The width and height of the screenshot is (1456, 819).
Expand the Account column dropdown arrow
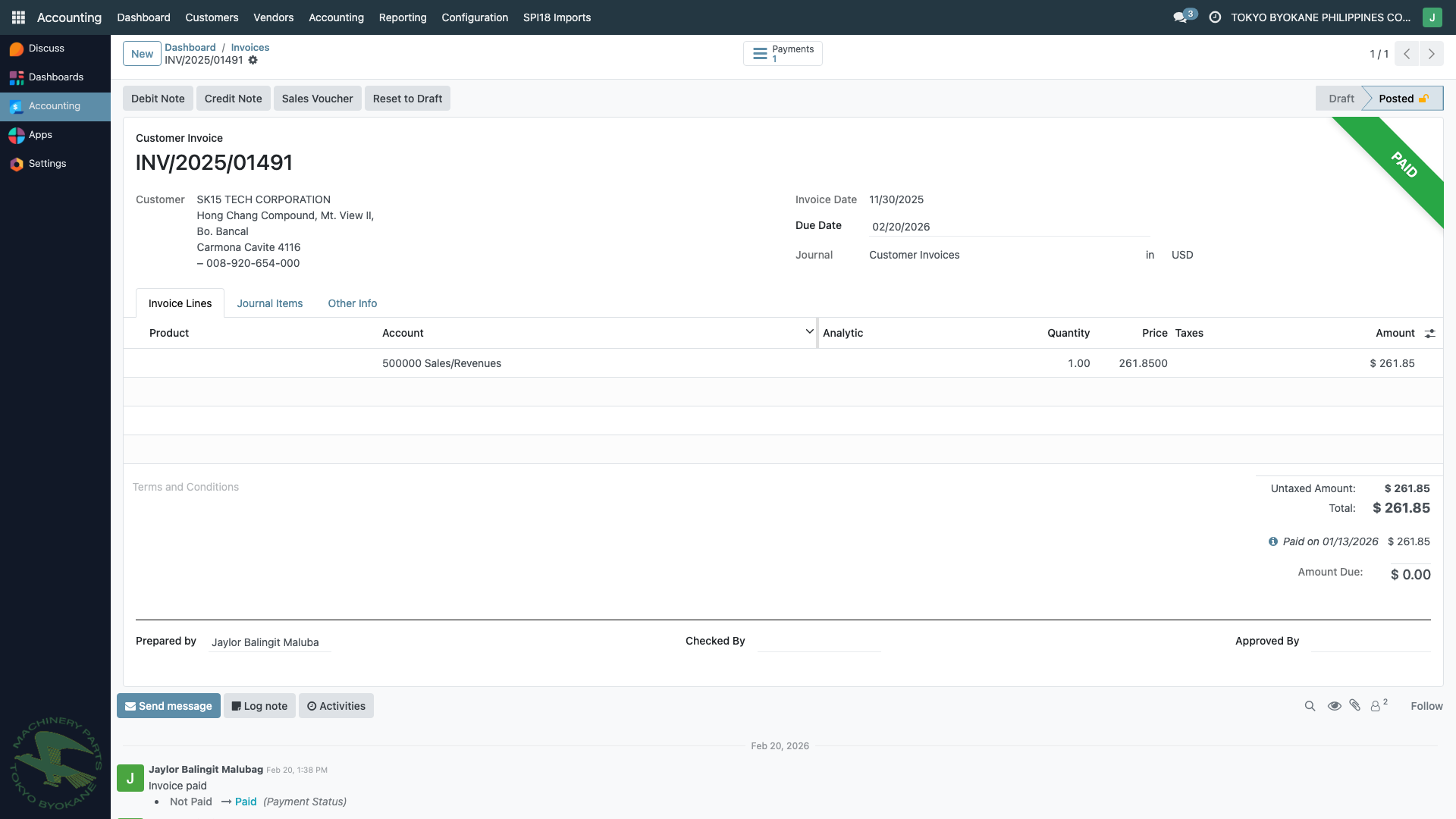(809, 331)
